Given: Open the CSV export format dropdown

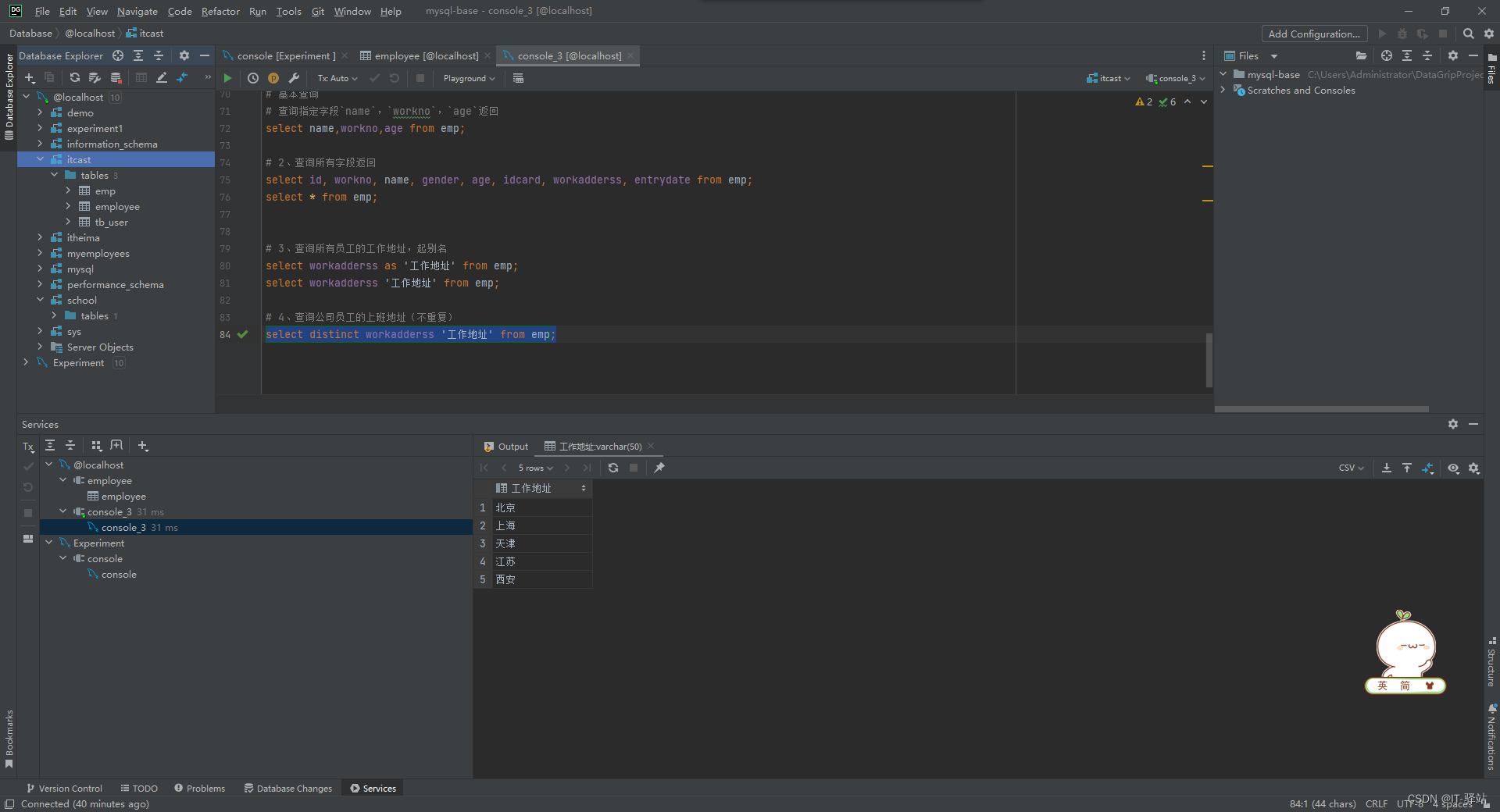Looking at the screenshot, I should click(x=1351, y=468).
